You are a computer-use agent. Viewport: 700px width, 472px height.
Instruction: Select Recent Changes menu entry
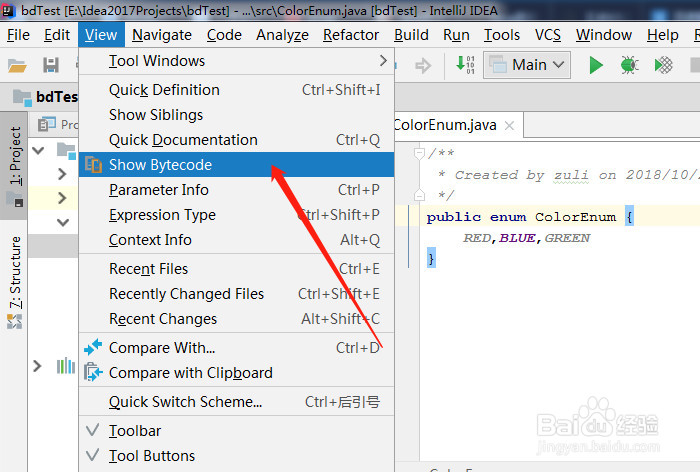[237, 319]
